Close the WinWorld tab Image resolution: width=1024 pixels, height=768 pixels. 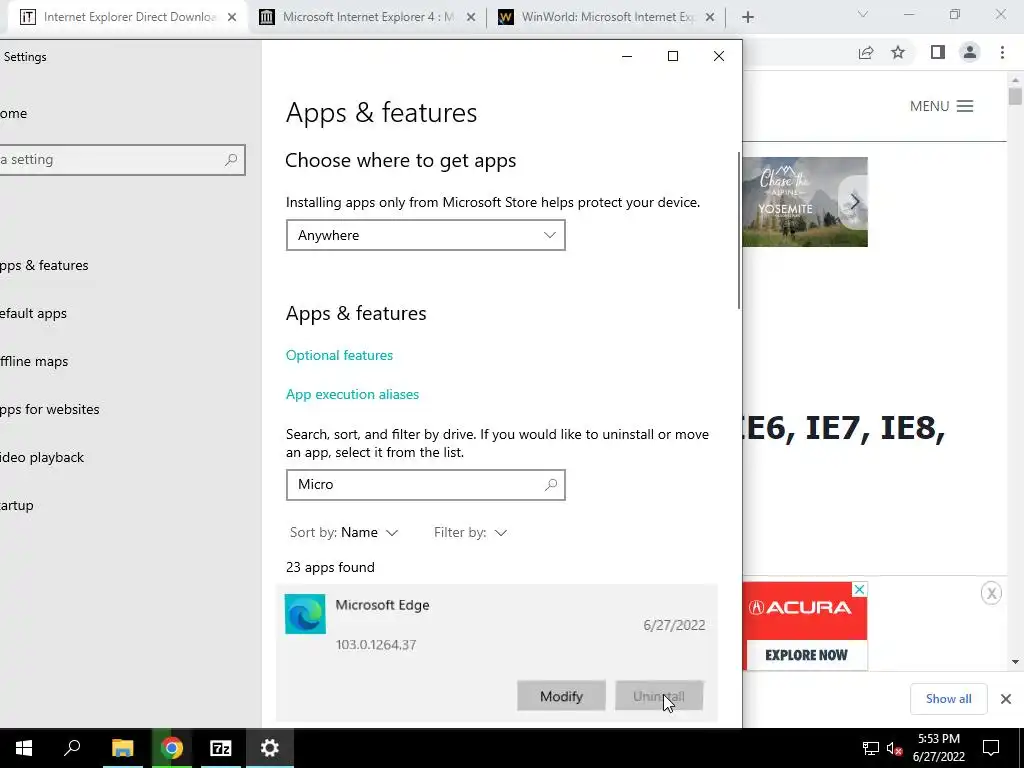coord(710,17)
